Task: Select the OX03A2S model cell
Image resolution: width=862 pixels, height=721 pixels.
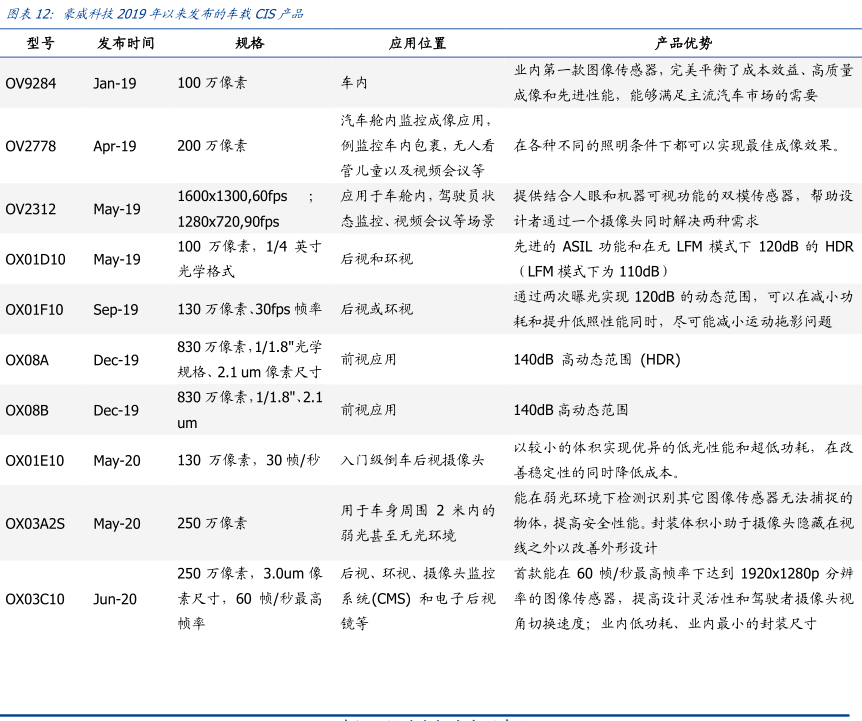Action: (x=36, y=524)
